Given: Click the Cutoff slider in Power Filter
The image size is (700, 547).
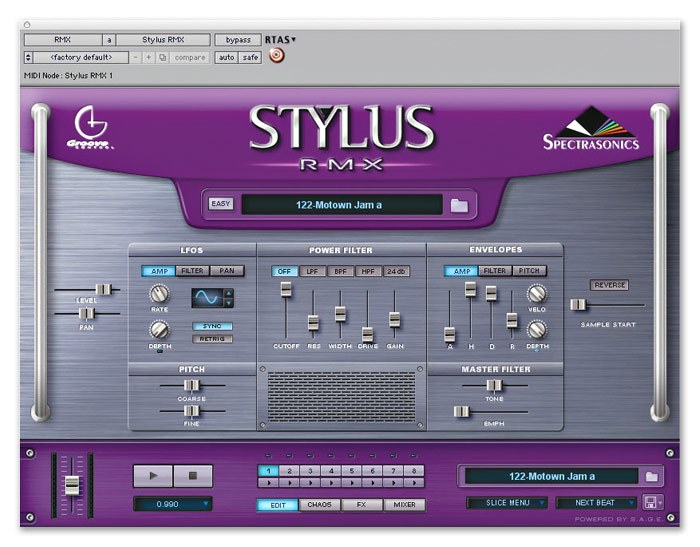Looking at the screenshot, I should tap(286, 289).
